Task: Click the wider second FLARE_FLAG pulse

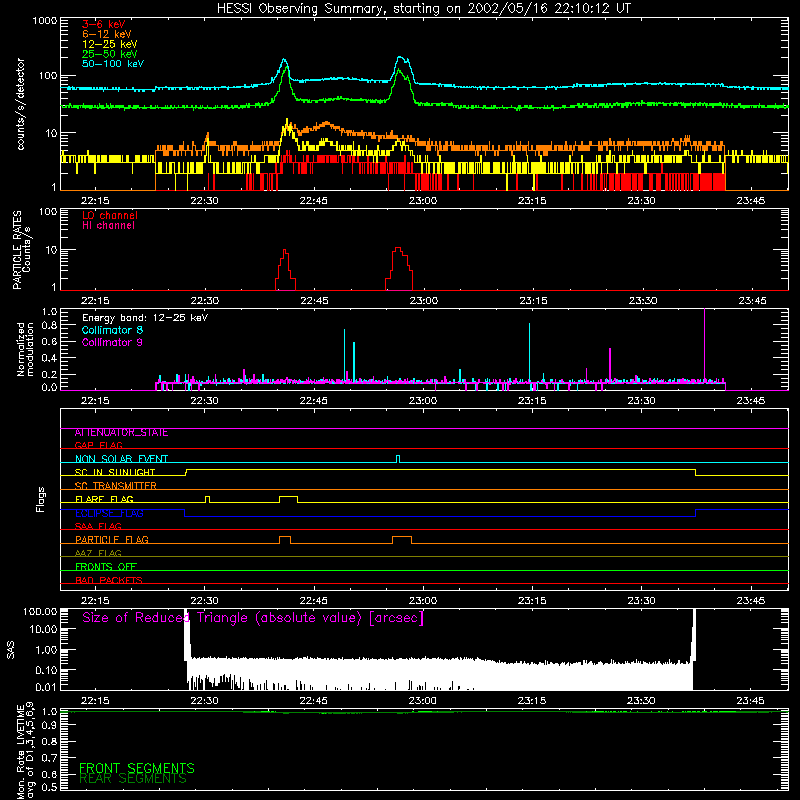Action: tap(288, 499)
